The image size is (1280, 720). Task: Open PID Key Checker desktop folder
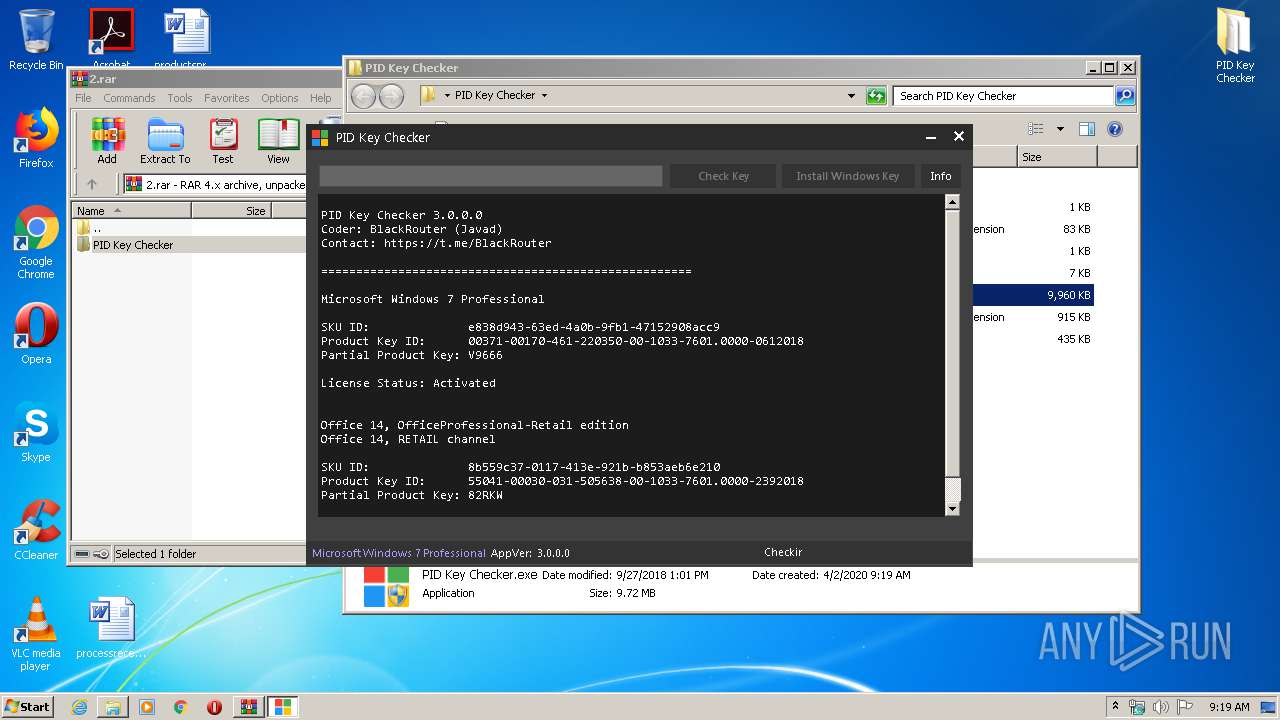[1235, 45]
